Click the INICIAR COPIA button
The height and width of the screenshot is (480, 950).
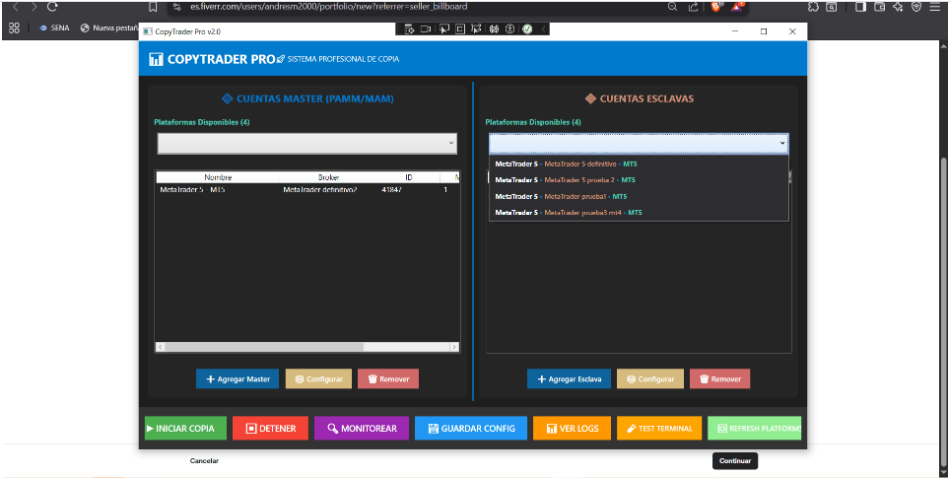pos(185,428)
